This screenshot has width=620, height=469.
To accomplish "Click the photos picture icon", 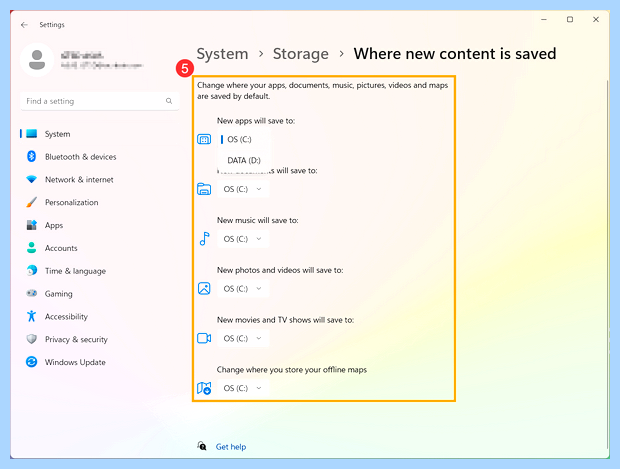I will (204, 289).
